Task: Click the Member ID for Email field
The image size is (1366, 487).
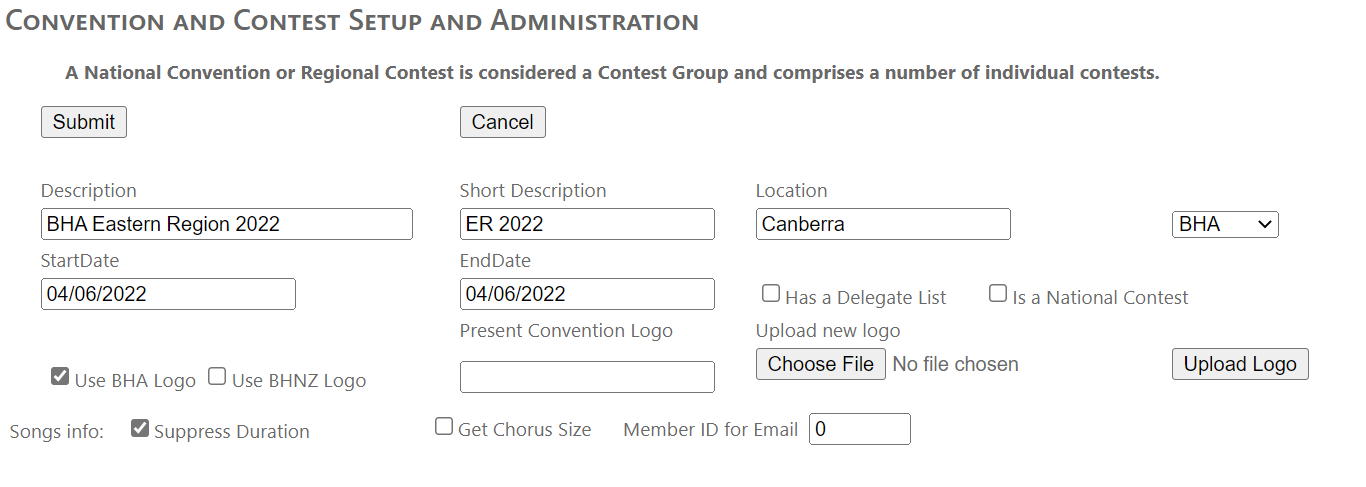Action: 859,429
